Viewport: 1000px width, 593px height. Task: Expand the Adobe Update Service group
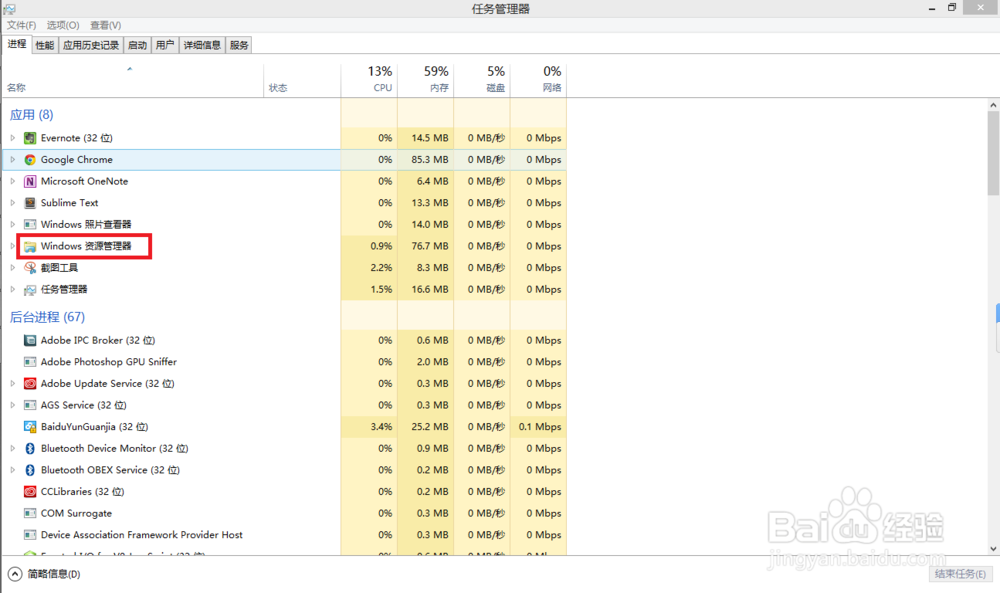point(12,383)
